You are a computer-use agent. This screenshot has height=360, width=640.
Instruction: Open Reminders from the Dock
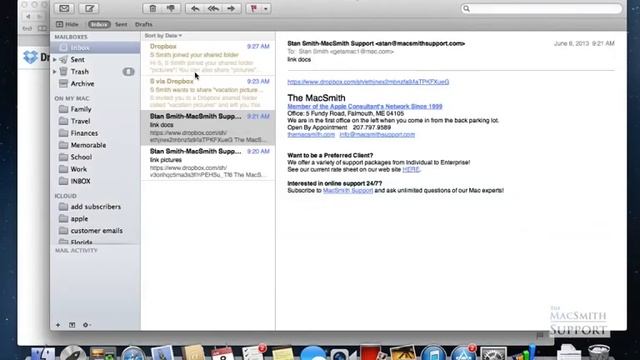click(x=252, y=353)
